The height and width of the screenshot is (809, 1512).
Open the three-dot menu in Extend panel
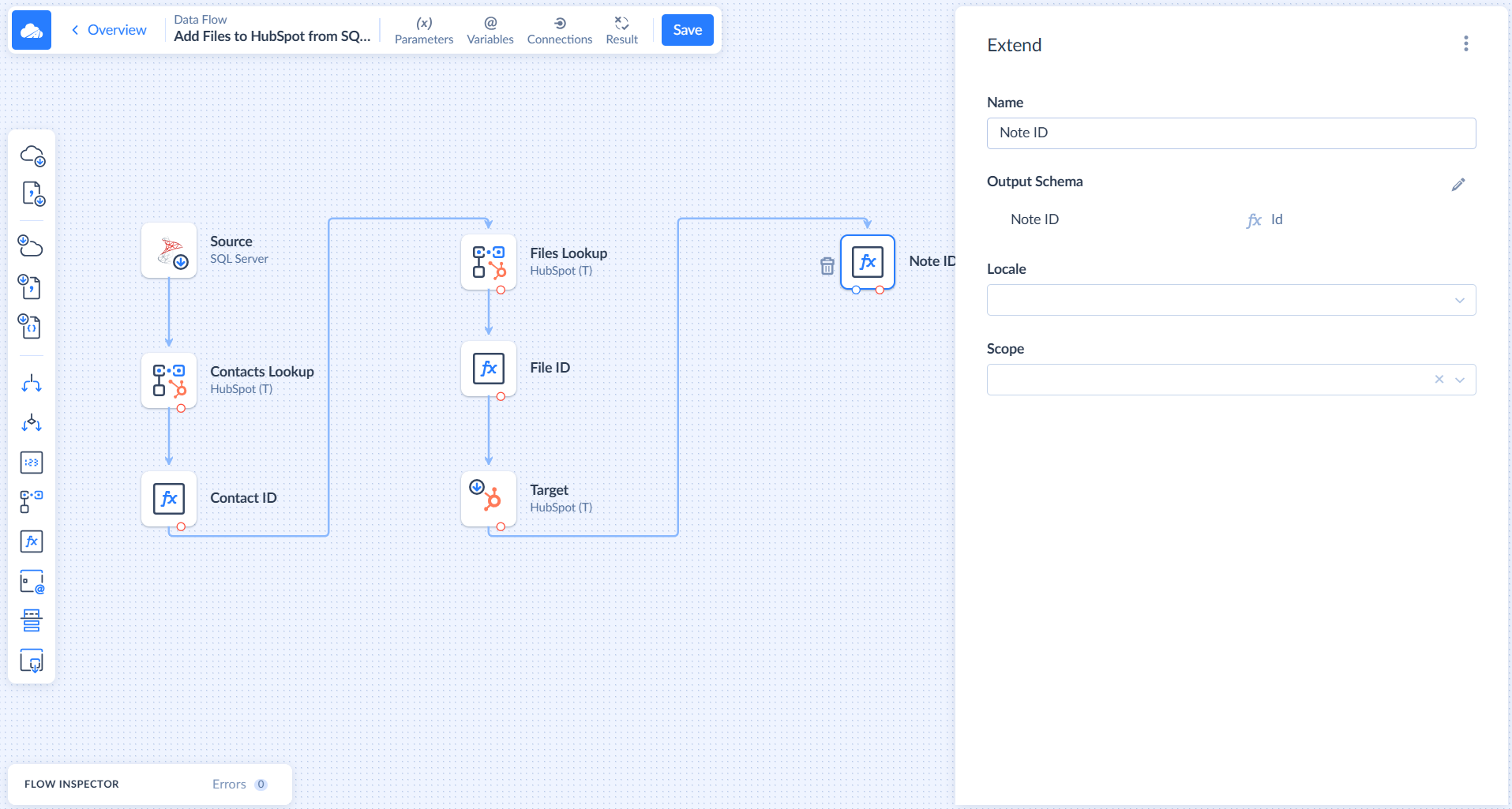1465,44
